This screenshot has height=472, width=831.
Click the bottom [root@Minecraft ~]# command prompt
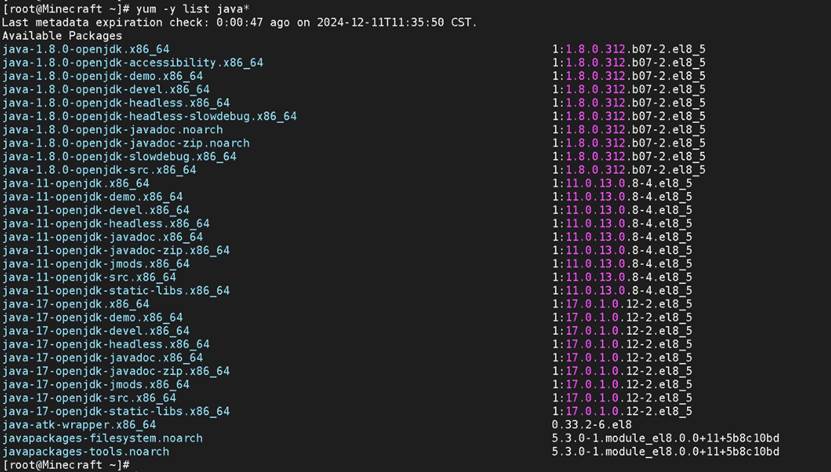coord(66,465)
